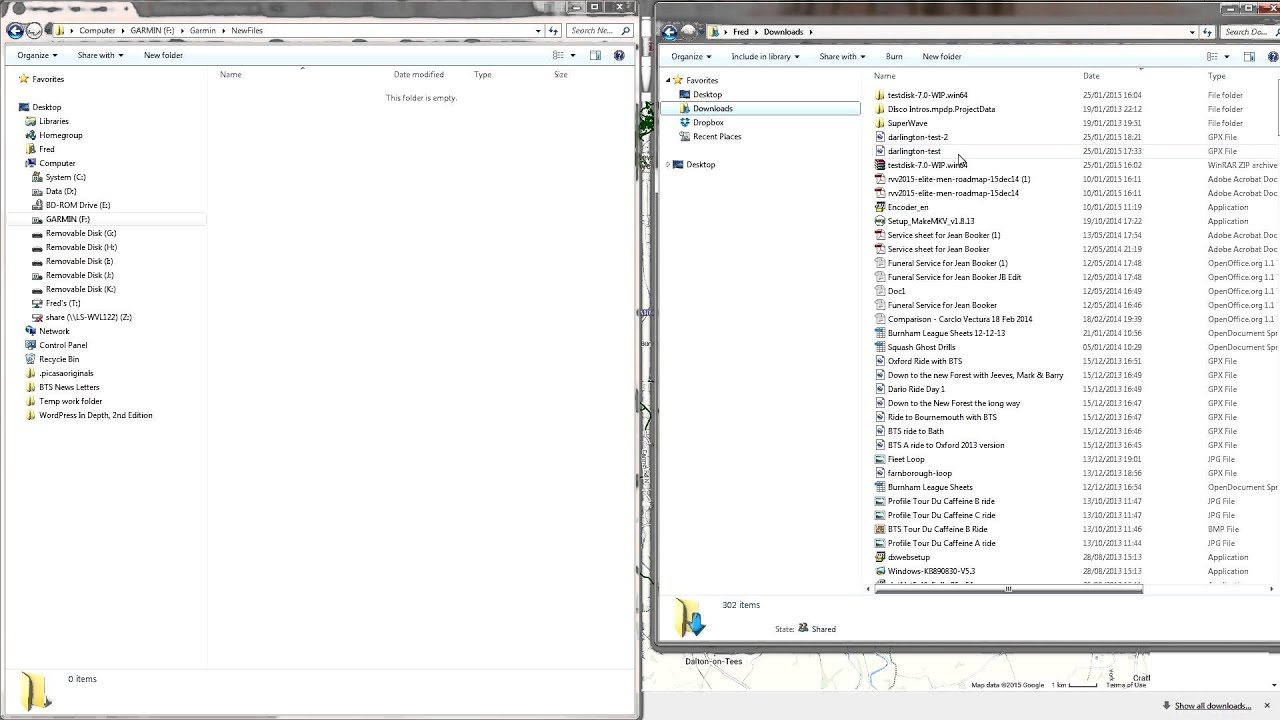Sort by the Size column in the GARMIN window
This screenshot has height=720, width=1280.
click(x=561, y=75)
